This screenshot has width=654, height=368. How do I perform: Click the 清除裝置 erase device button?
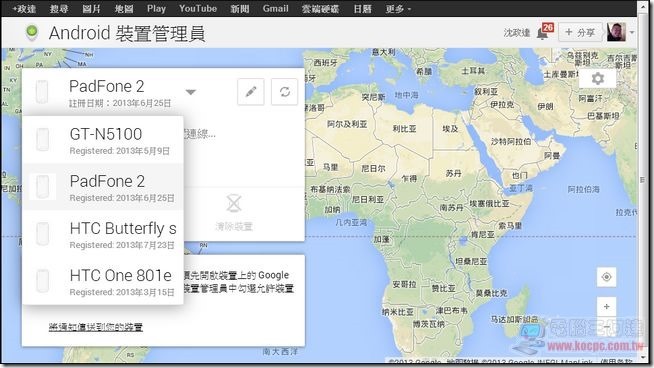click(x=234, y=213)
